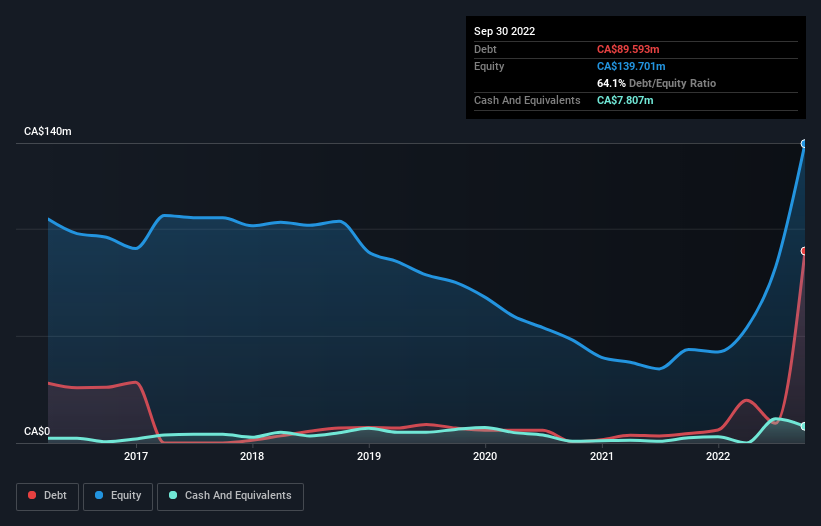The height and width of the screenshot is (526, 821).
Task: Click the CA$0 y-axis label
Action: tap(37, 431)
